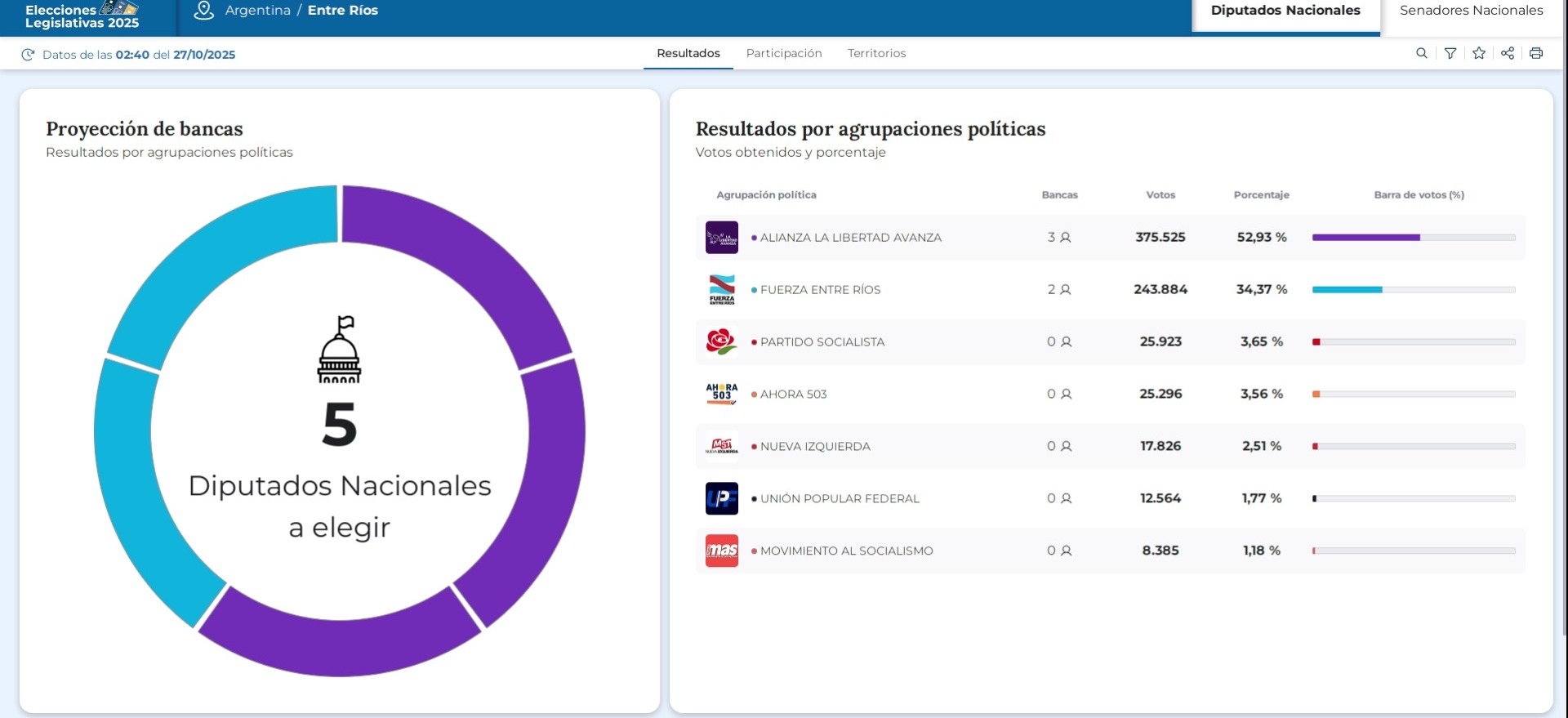
Task: Click the share icon
Action: (x=1508, y=53)
